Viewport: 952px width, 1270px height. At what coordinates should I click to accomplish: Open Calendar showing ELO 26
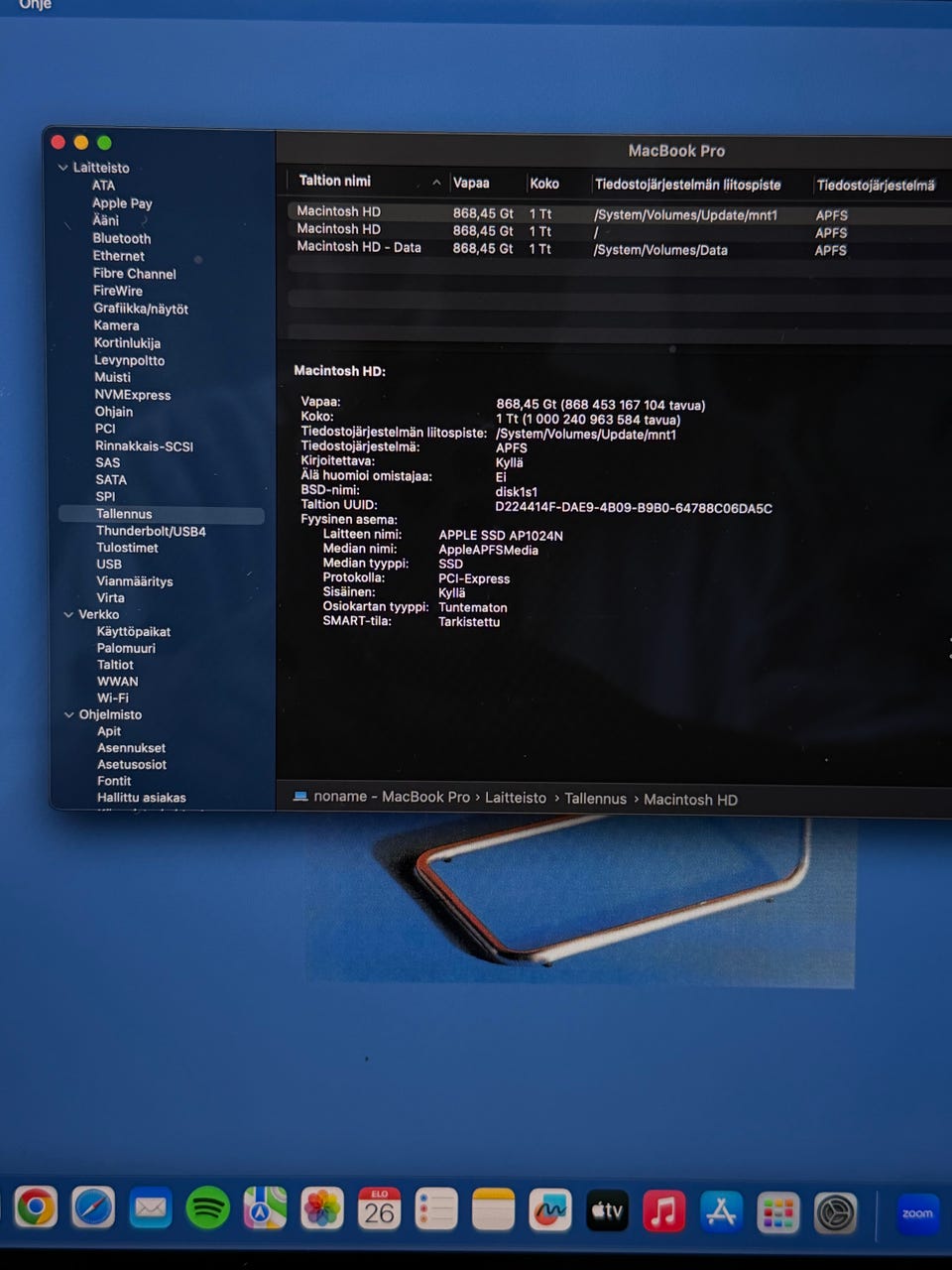[380, 1208]
